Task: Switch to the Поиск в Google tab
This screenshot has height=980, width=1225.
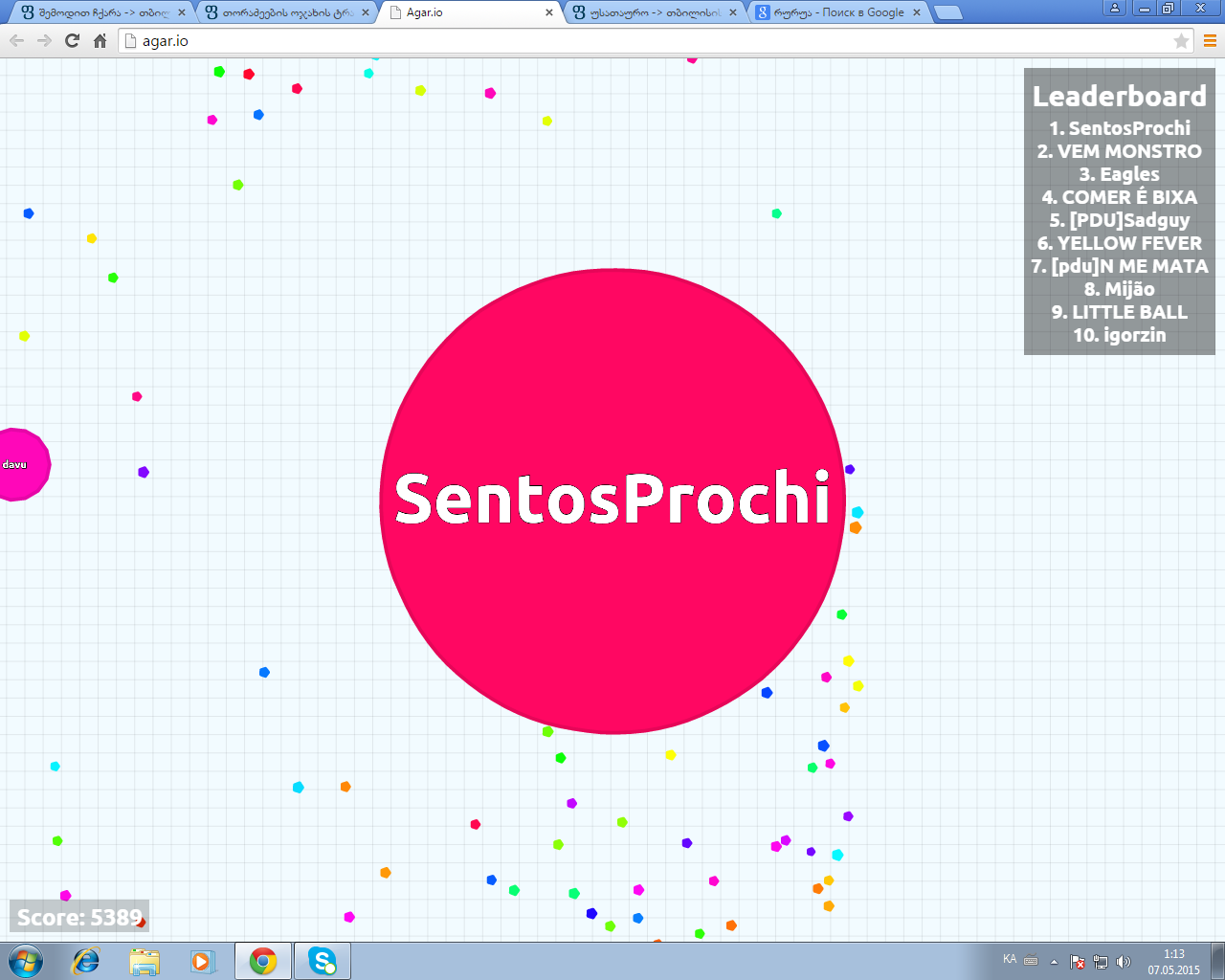Action: (x=838, y=12)
